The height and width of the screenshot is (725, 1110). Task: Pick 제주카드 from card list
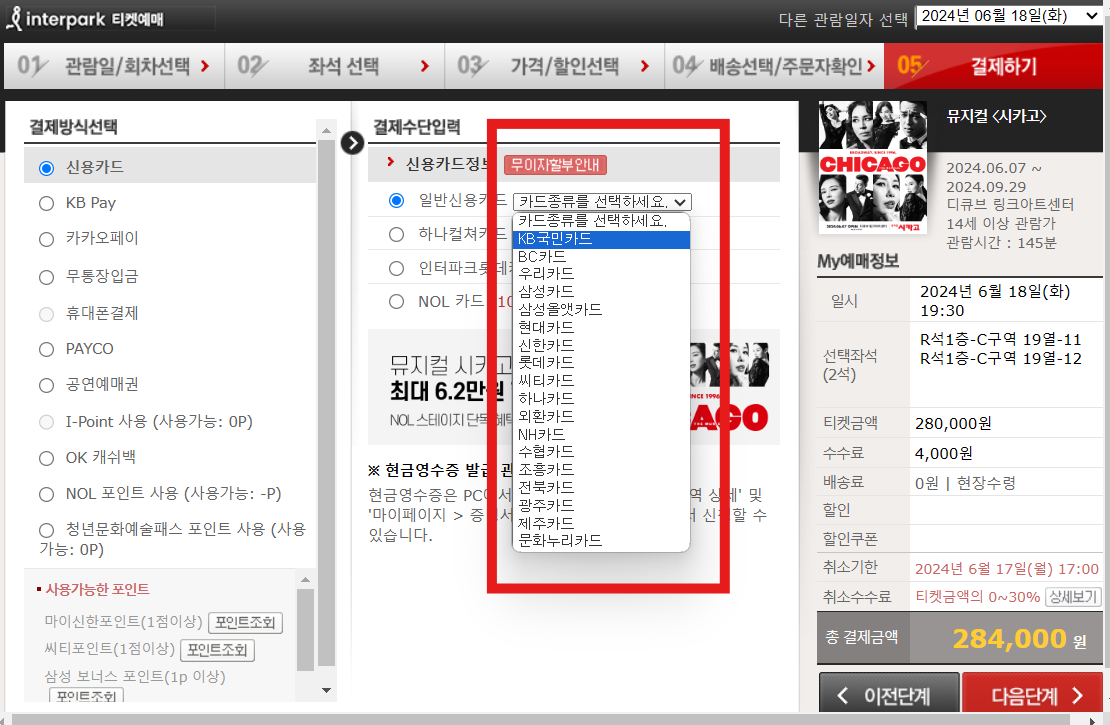click(601, 523)
